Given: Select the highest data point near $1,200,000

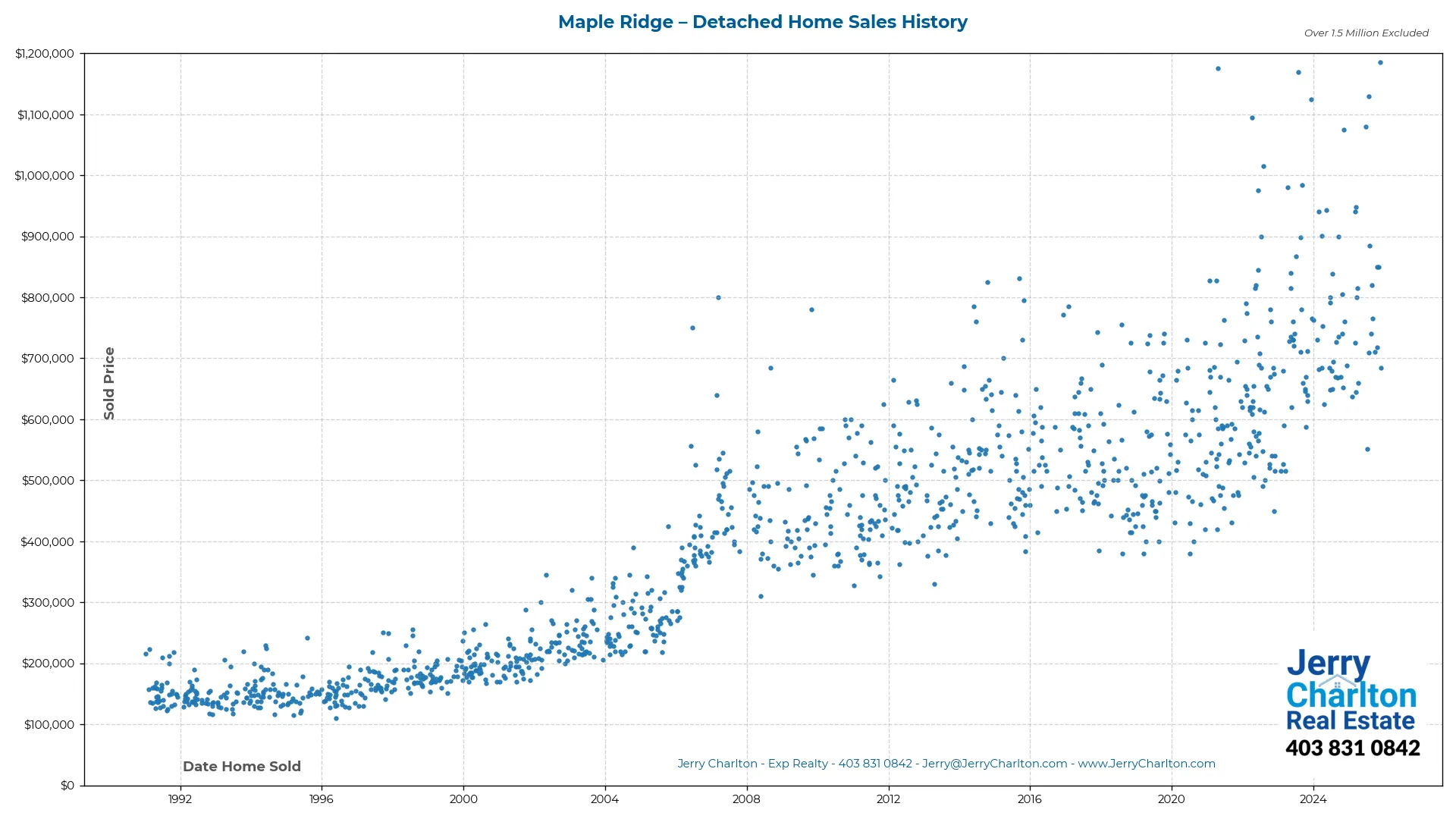Looking at the screenshot, I should pyautogui.click(x=1380, y=63).
